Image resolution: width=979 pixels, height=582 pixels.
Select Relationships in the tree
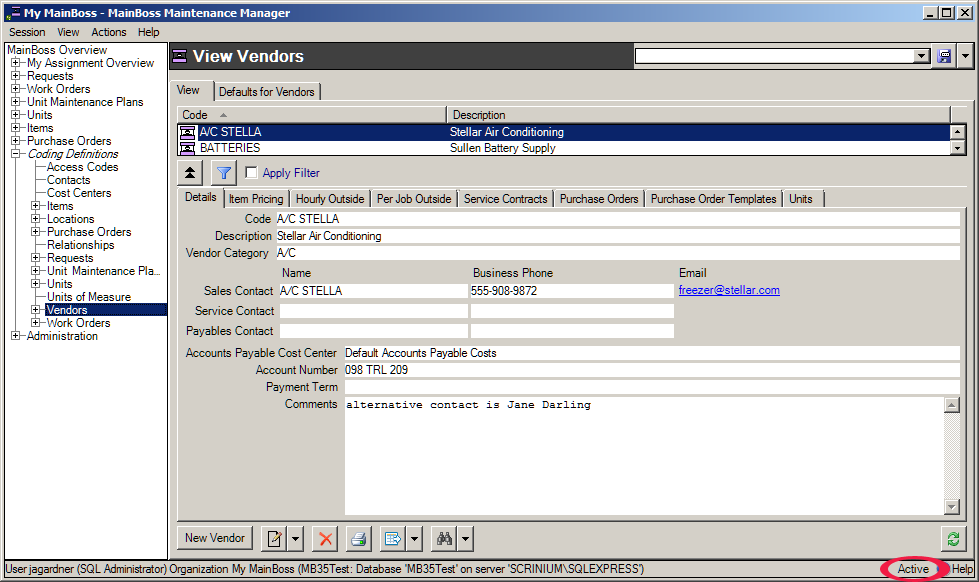pyautogui.click(x=81, y=245)
